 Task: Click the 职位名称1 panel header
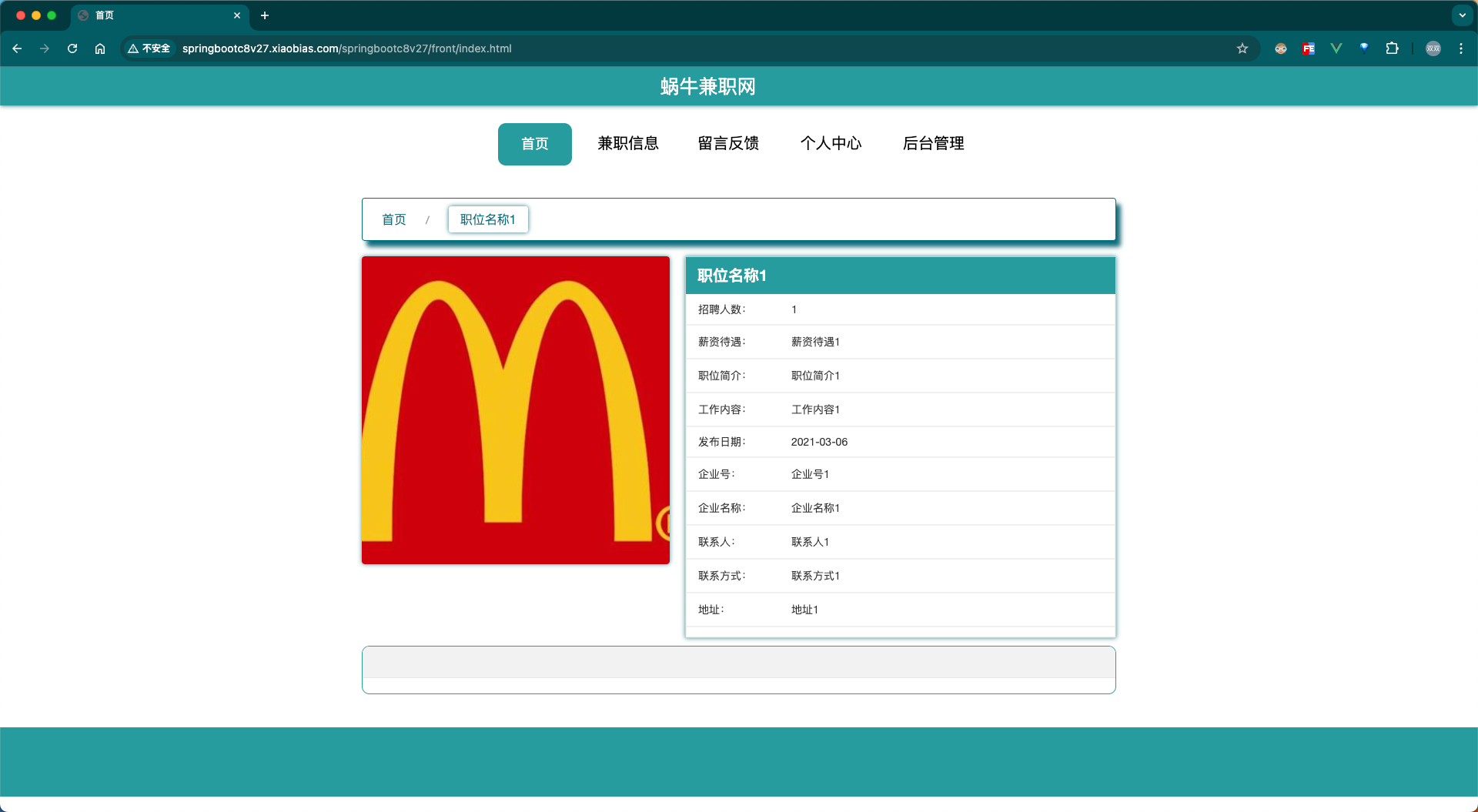901,276
